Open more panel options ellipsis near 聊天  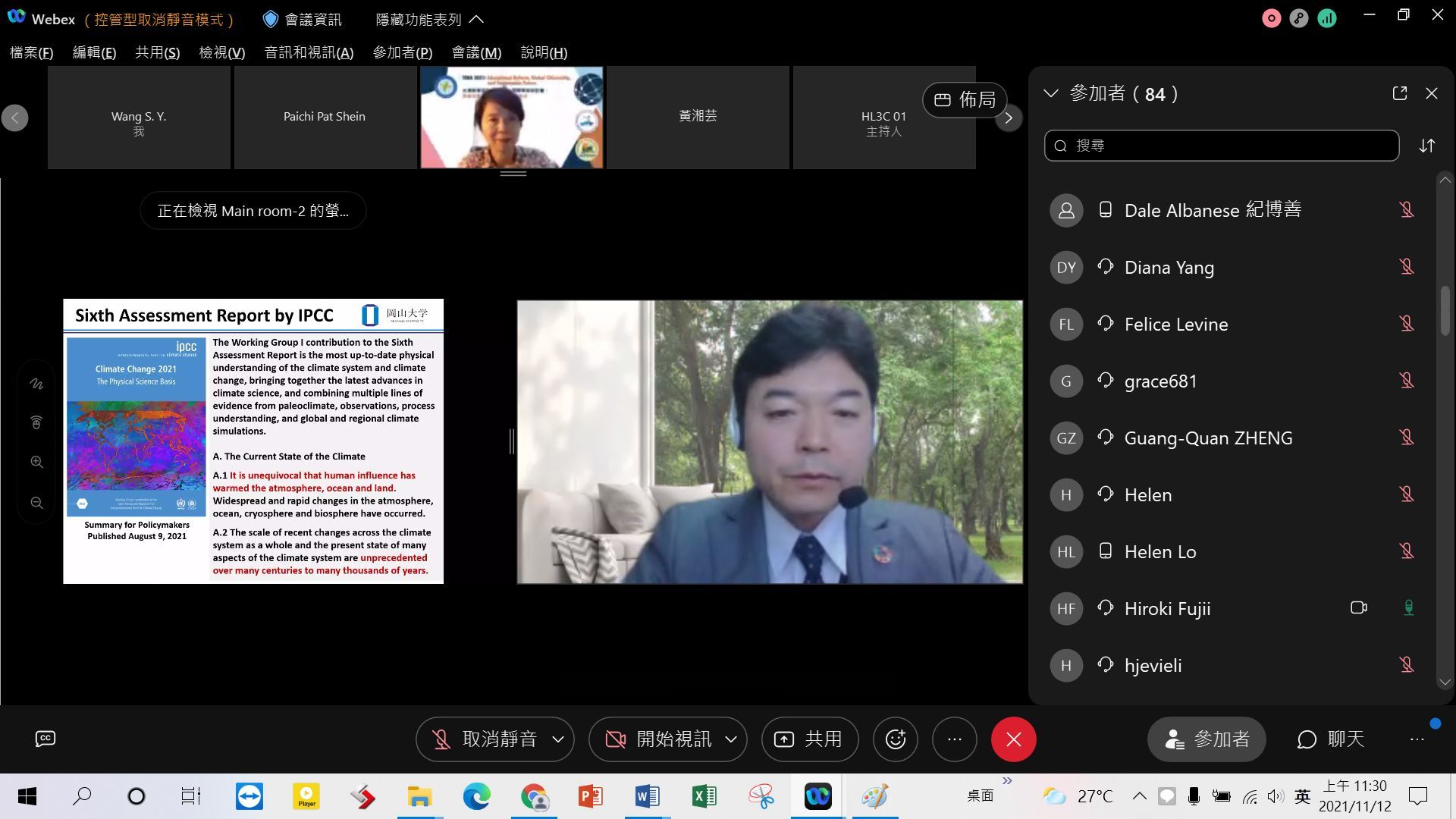click(1417, 739)
